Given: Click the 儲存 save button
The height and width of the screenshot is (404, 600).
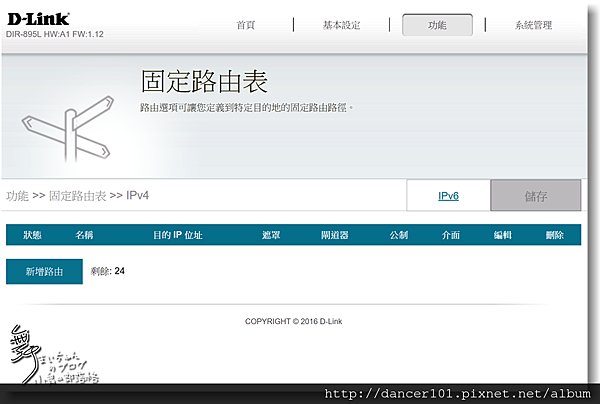Looking at the screenshot, I should click(x=536, y=196).
